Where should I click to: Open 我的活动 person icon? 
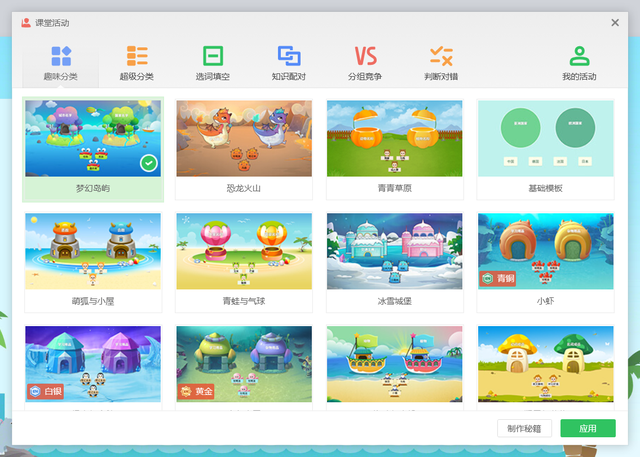pos(578,56)
